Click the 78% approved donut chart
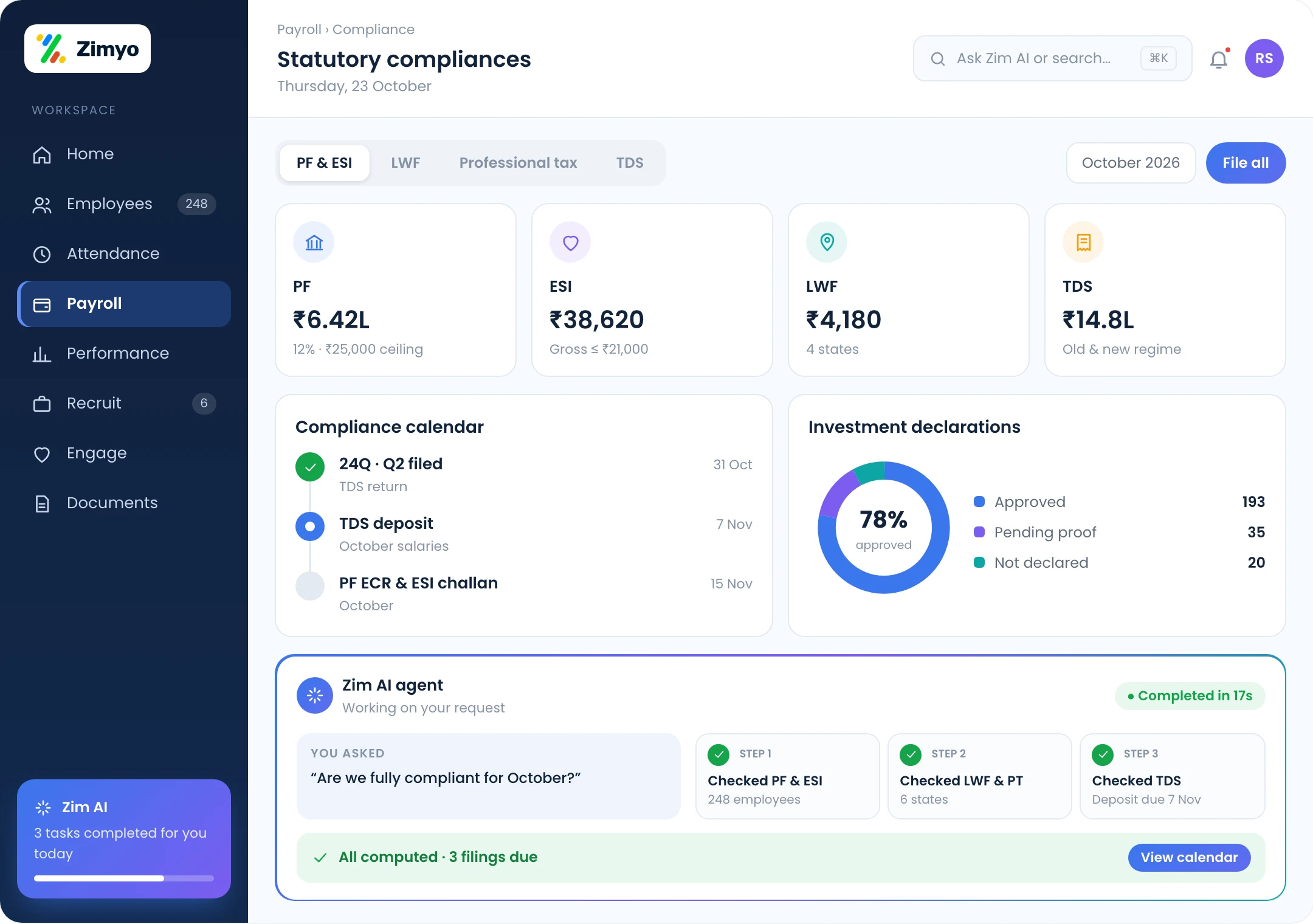 (x=884, y=528)
